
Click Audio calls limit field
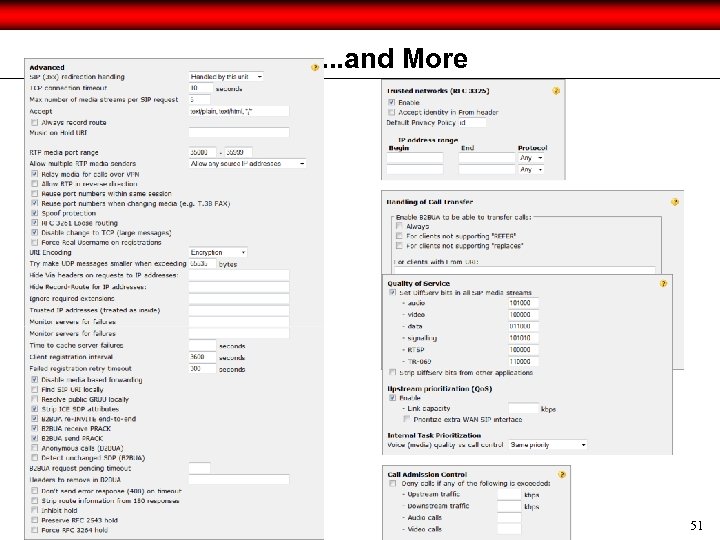coord(509,518)
